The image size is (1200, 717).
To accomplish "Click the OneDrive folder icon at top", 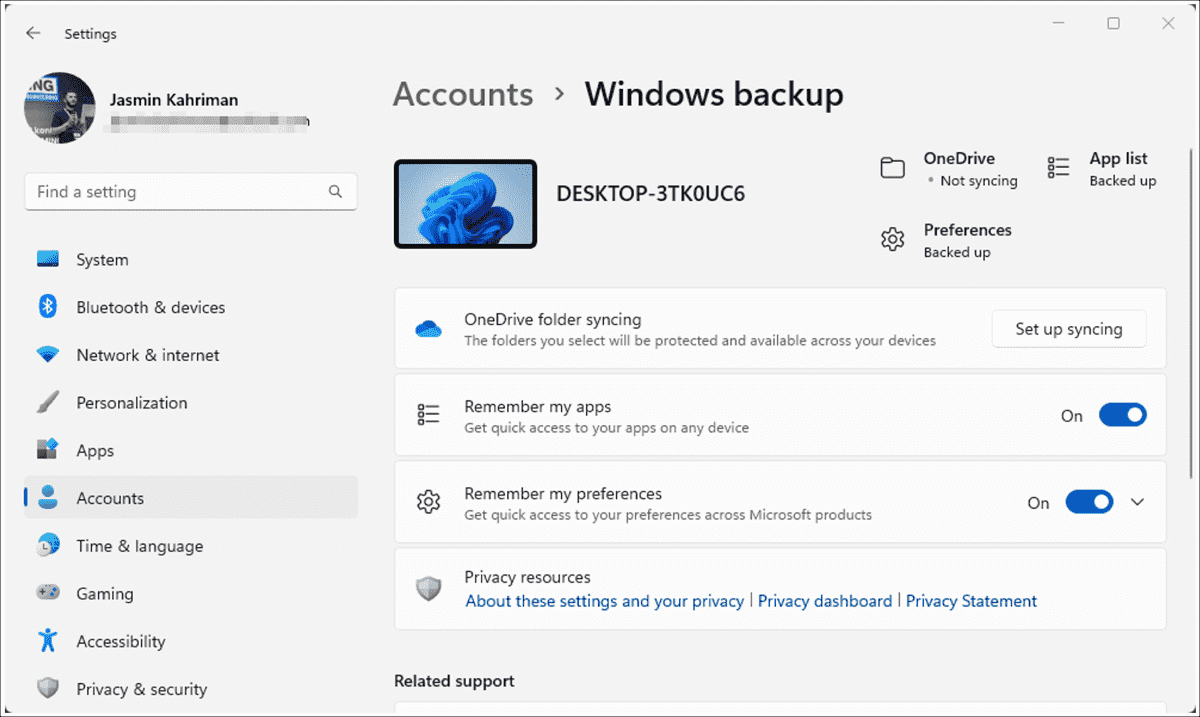I will click(893, 168).
